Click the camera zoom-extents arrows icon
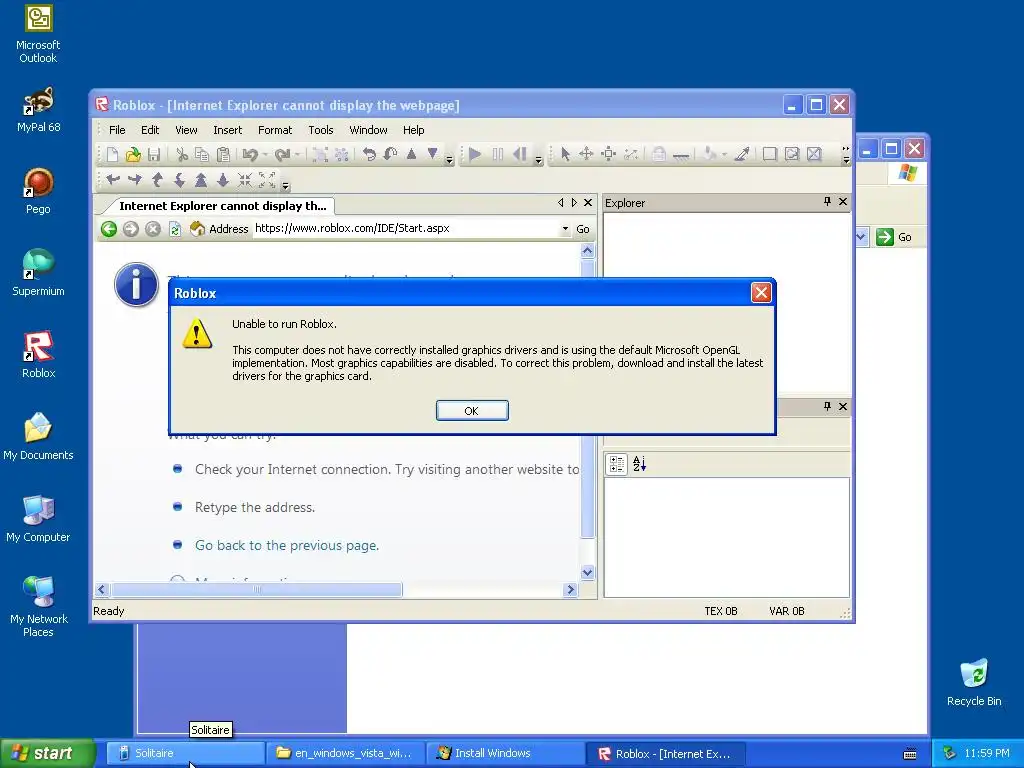 (267, 180)
